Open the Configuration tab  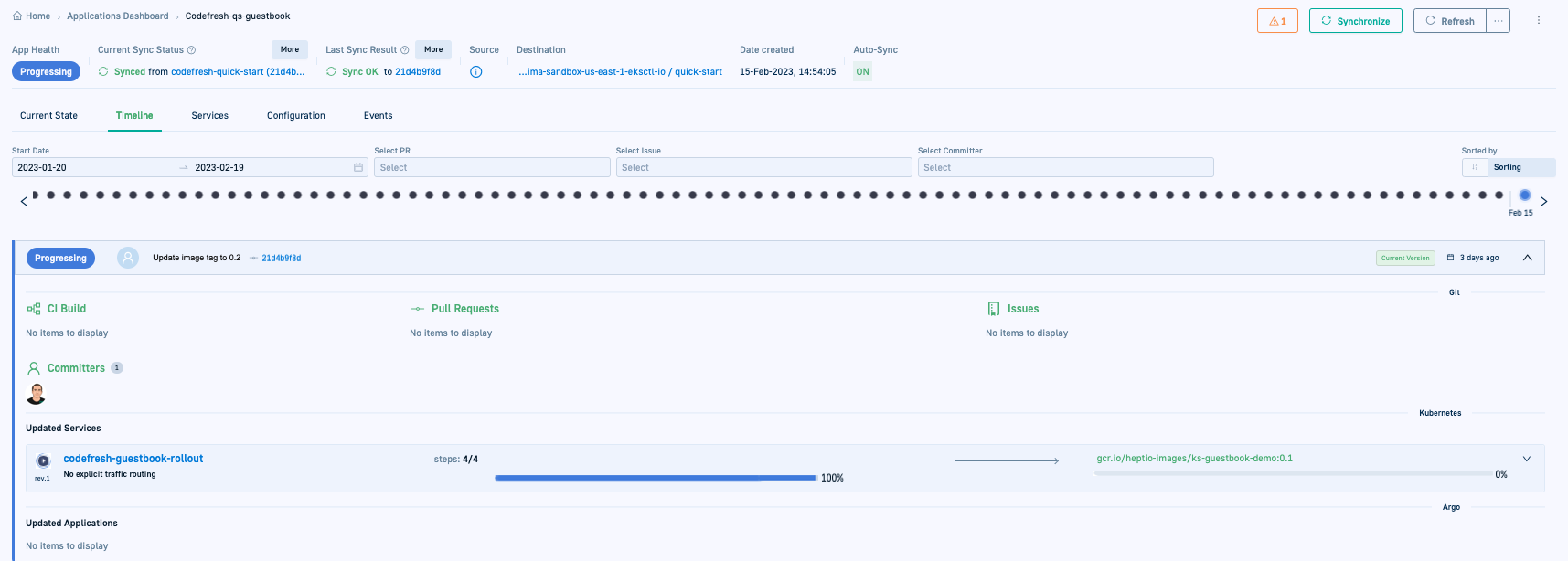pyautogui.click(x=295, y=116)
